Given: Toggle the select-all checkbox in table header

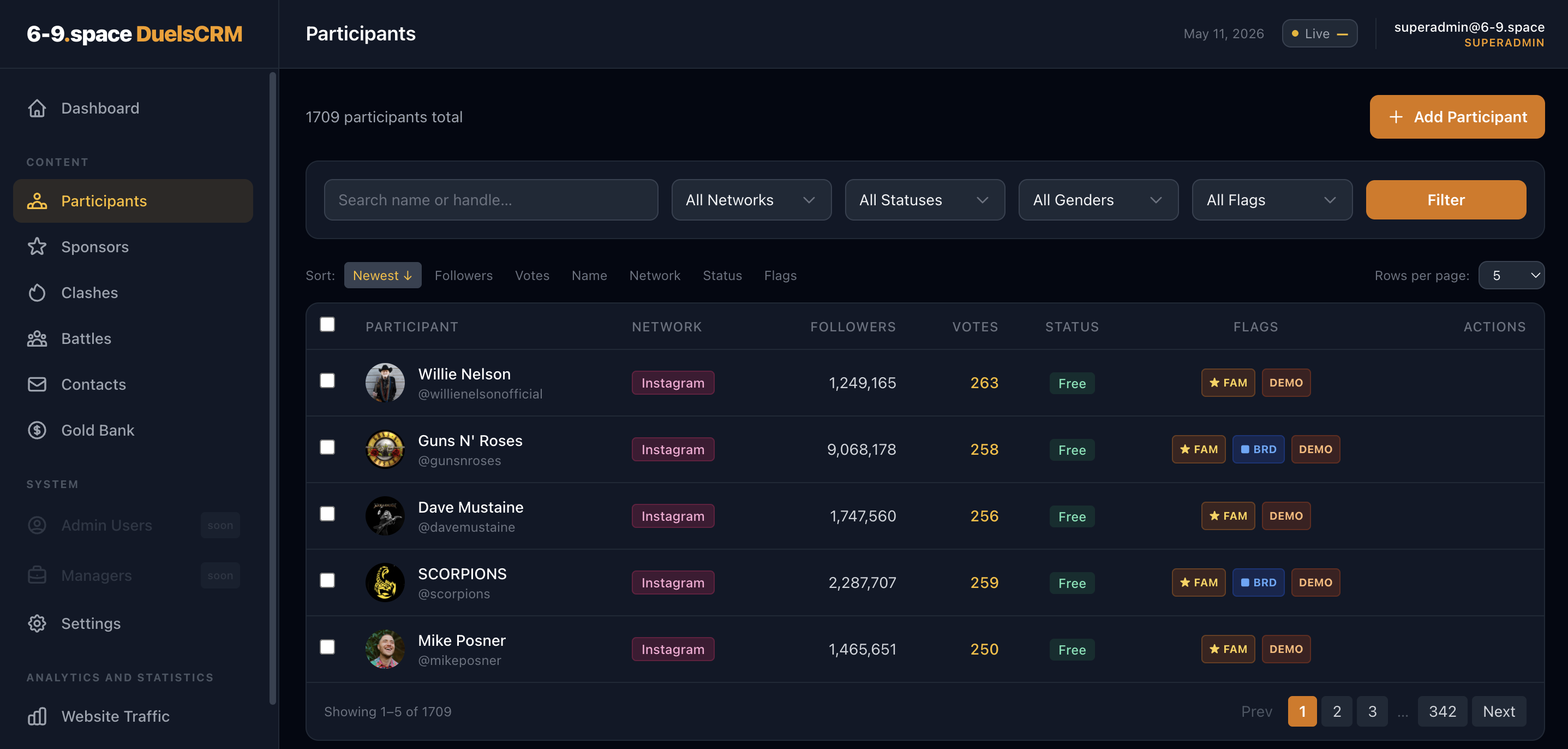Looking at the screenshot, I should point(327,324).
